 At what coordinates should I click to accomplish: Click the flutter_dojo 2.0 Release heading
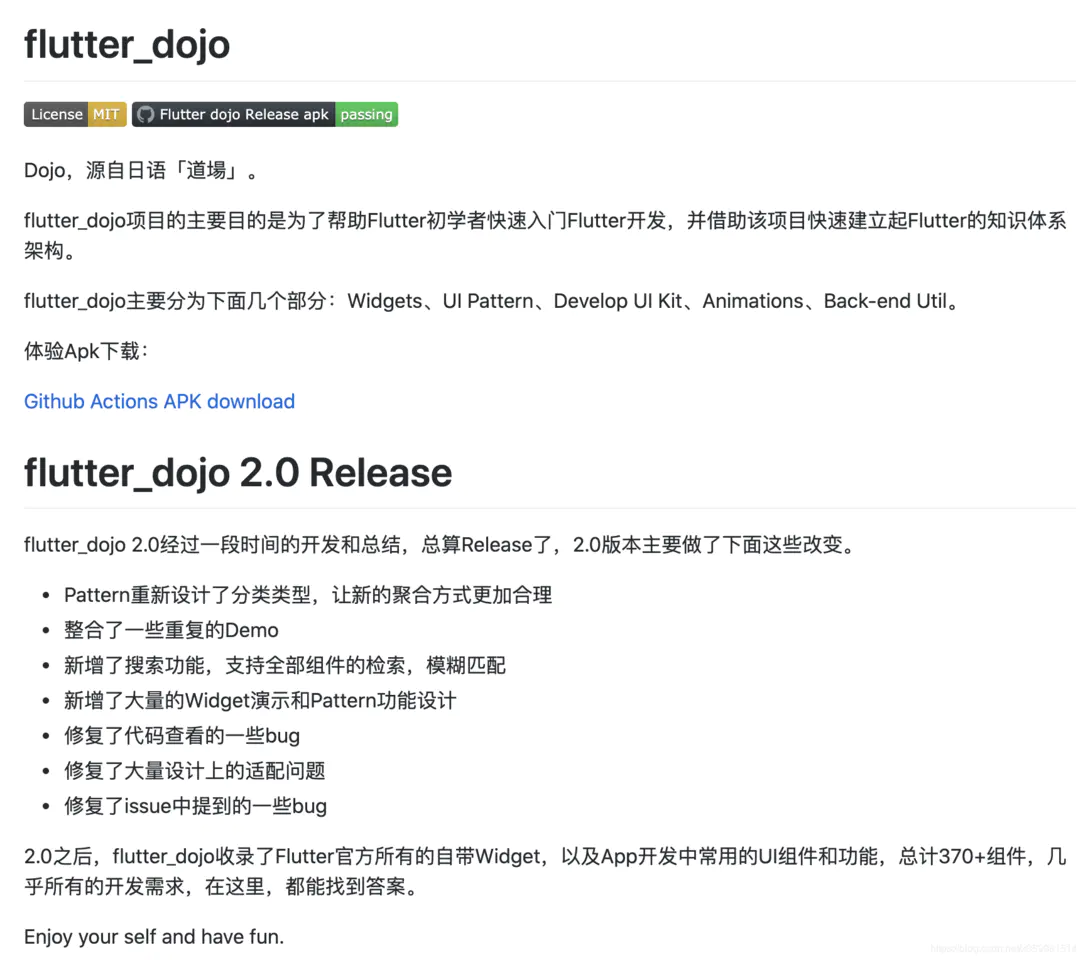point(238,473)
